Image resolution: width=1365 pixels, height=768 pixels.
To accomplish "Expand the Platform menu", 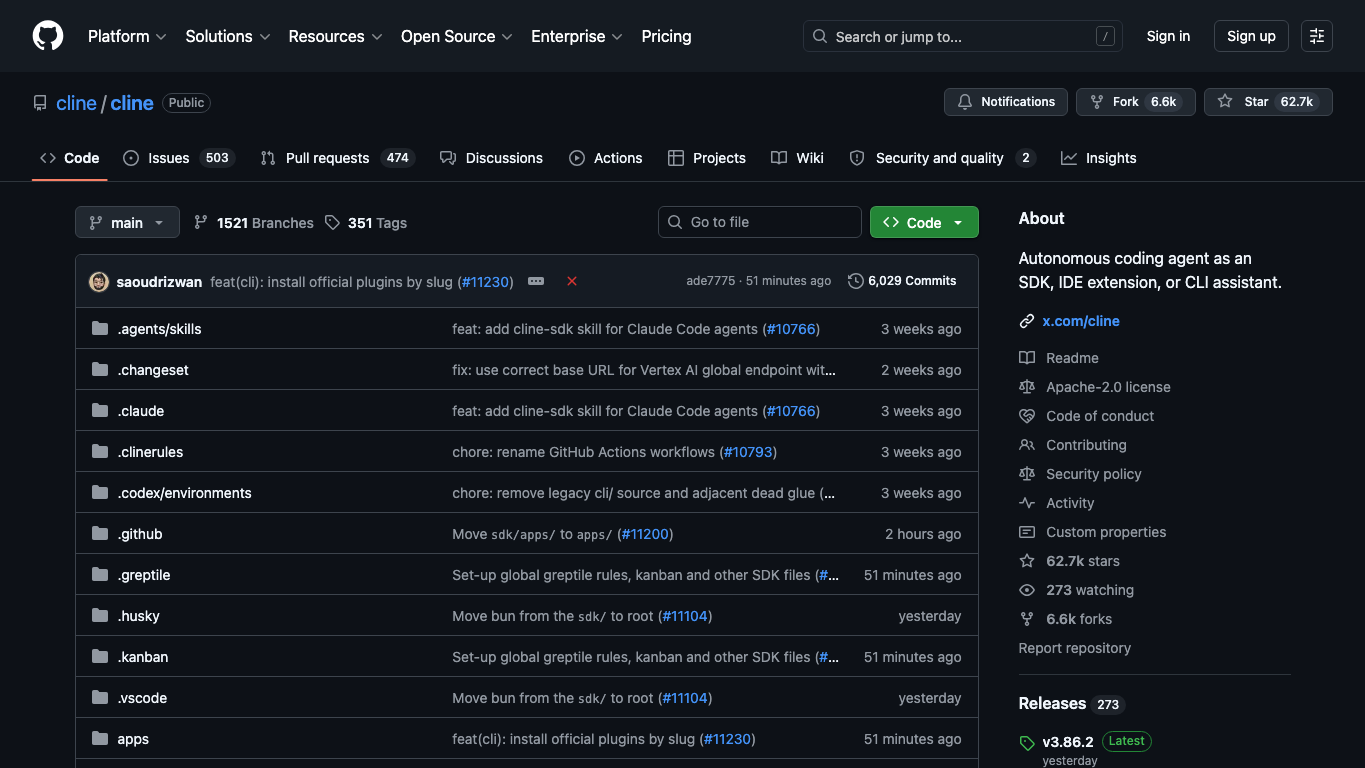I will 127,36.
